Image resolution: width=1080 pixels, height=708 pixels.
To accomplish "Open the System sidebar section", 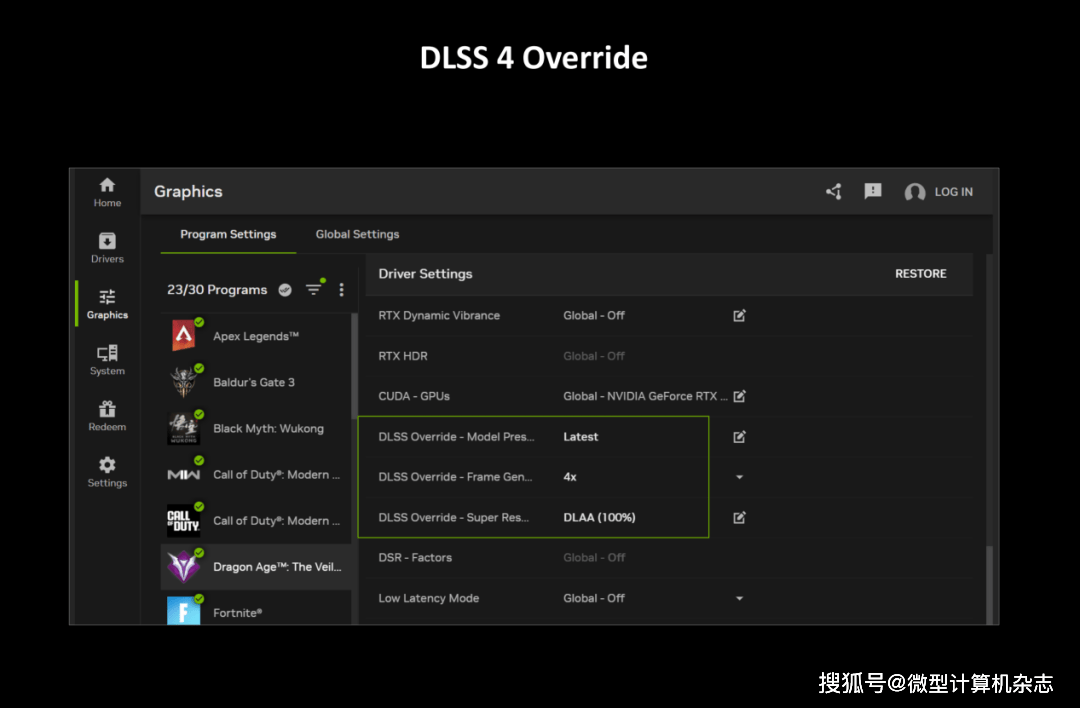I will [x=107, y=360].
